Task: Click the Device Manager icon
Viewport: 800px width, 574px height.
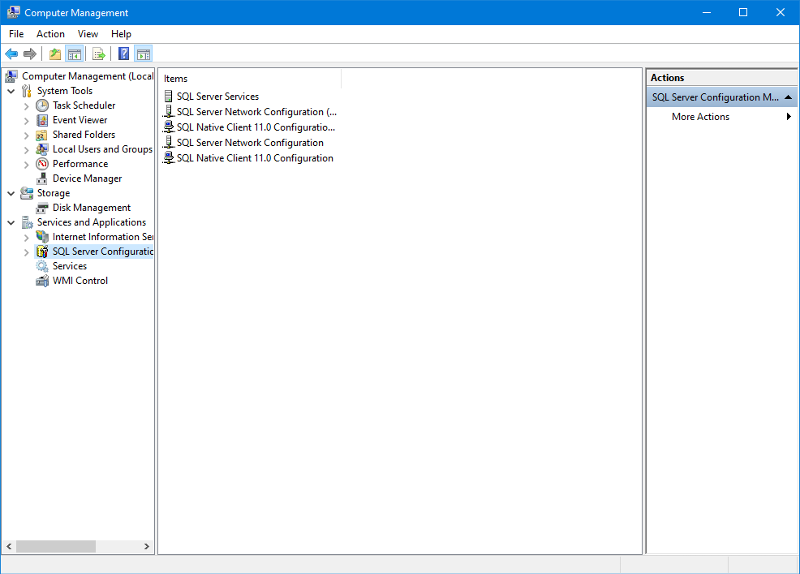Action: click(x=42, y=179)
